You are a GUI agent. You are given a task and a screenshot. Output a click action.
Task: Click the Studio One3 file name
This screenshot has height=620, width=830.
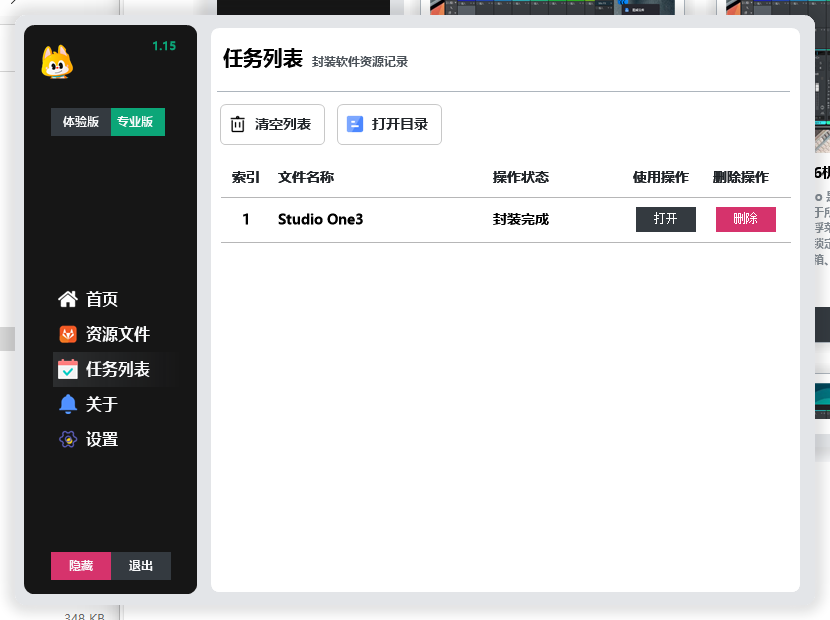pos(319,219)
